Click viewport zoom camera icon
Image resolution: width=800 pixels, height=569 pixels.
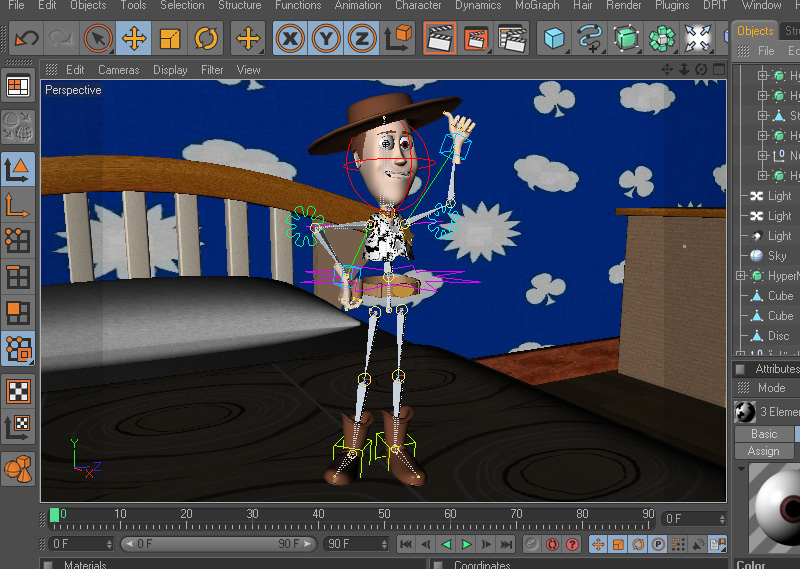pyautogui.click(x=684, y=69)
